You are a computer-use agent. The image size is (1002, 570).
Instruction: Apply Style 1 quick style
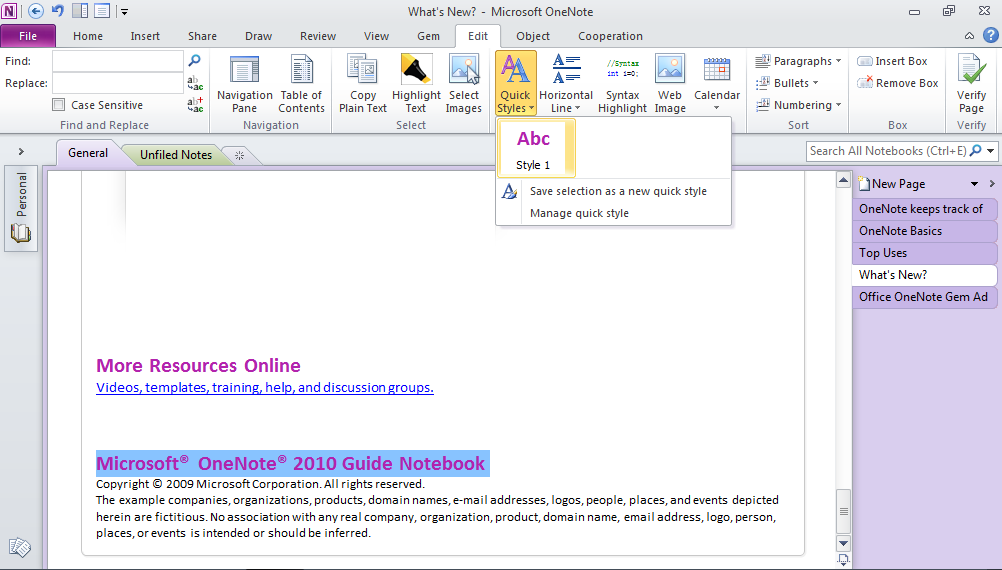(536, 149)
